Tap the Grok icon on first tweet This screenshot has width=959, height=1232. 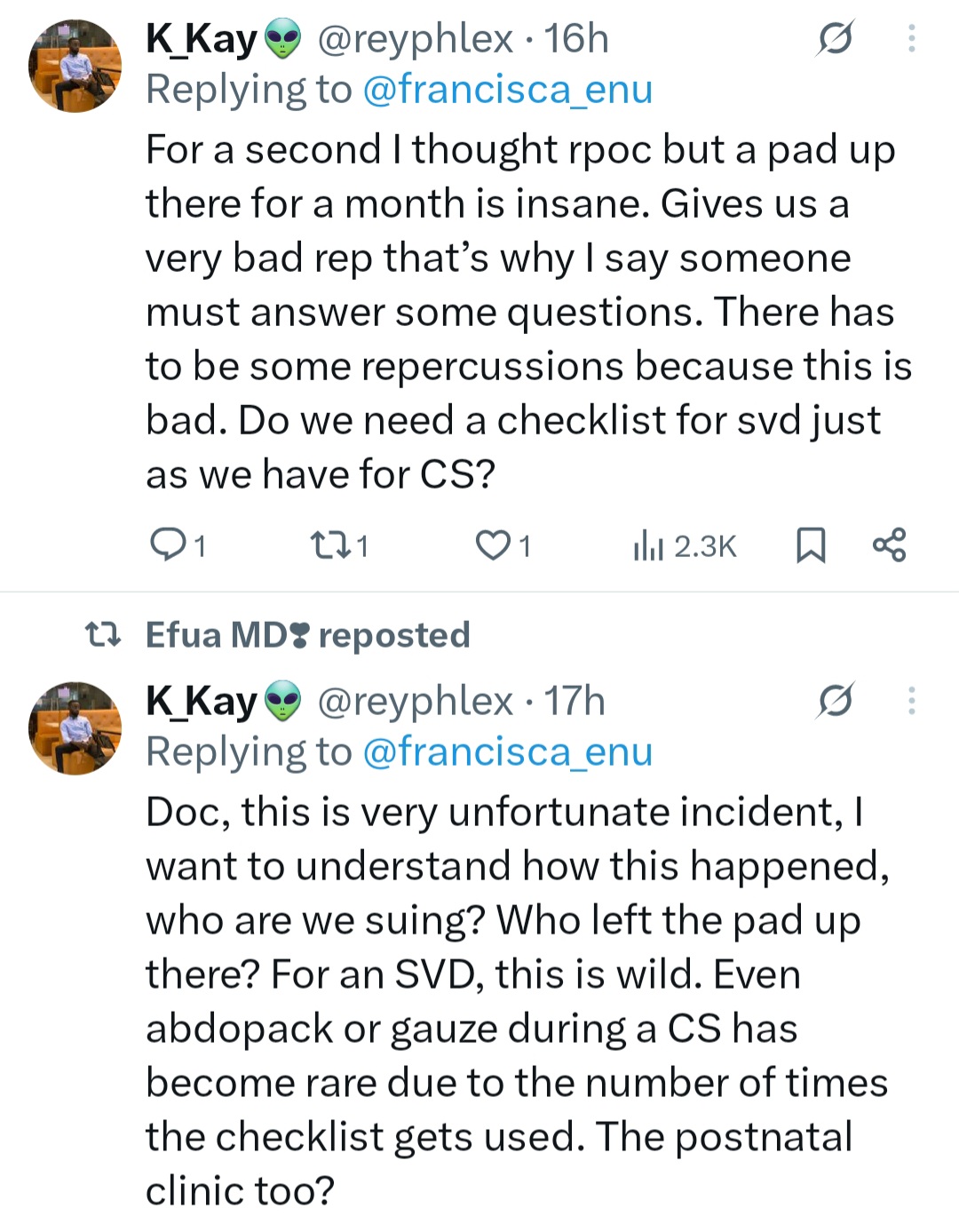click(836, 38)
